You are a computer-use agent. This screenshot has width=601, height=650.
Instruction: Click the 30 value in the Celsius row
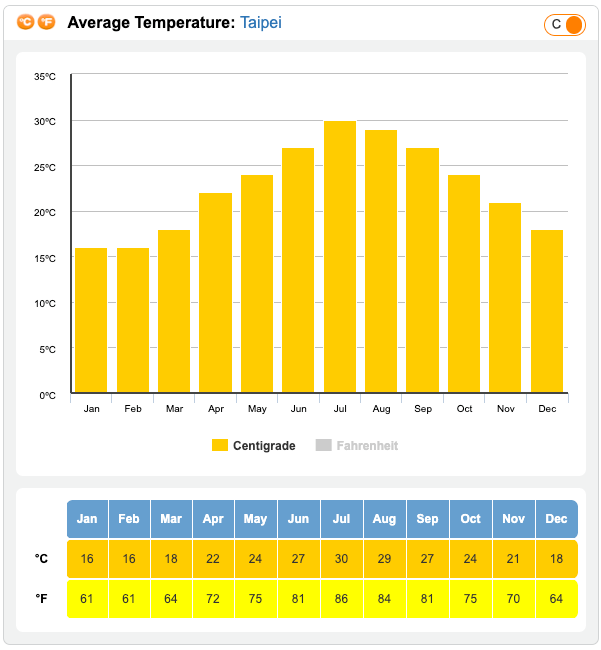click(342, 559)
